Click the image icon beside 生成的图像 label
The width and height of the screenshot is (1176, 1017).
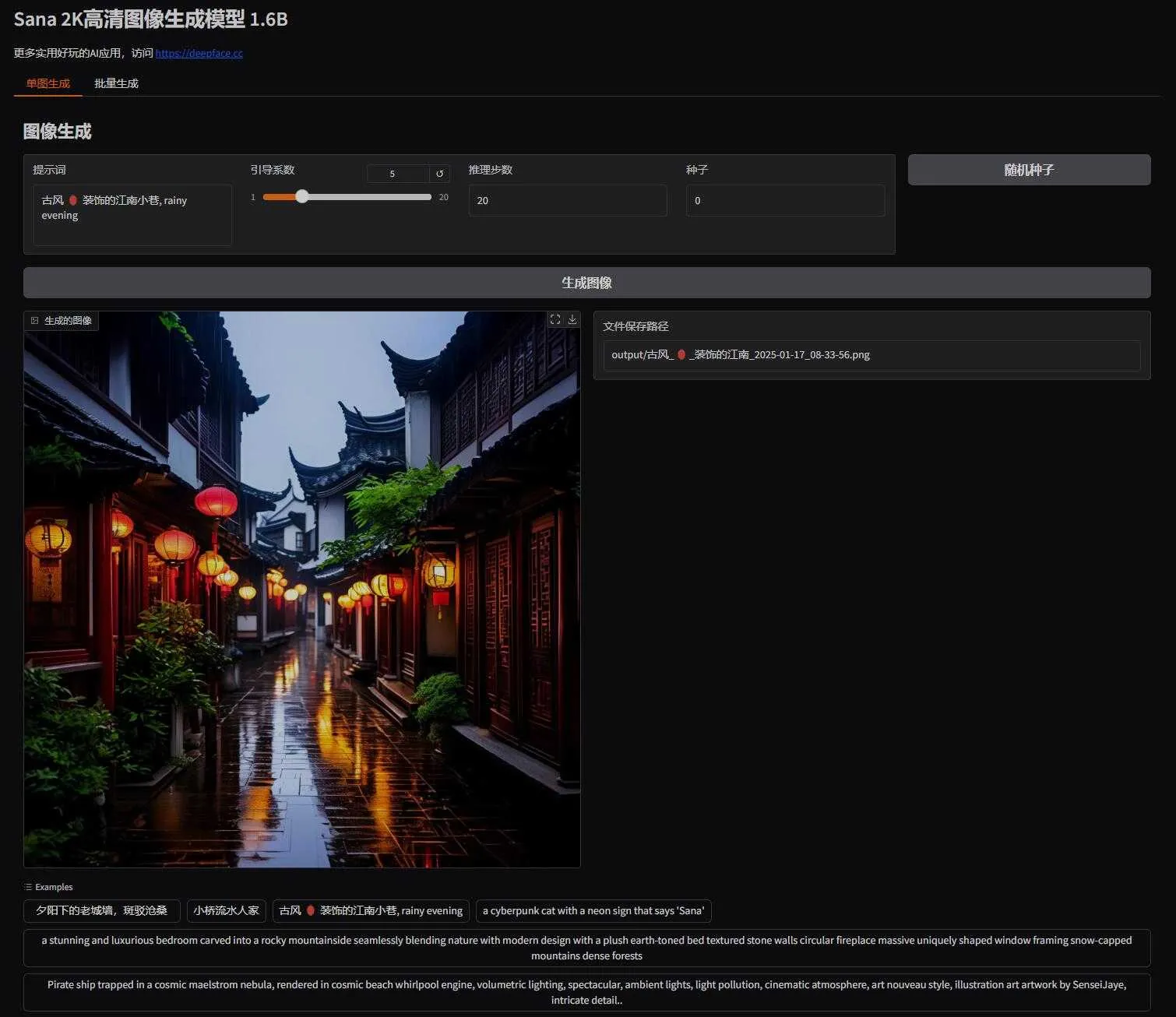[34, 321]
